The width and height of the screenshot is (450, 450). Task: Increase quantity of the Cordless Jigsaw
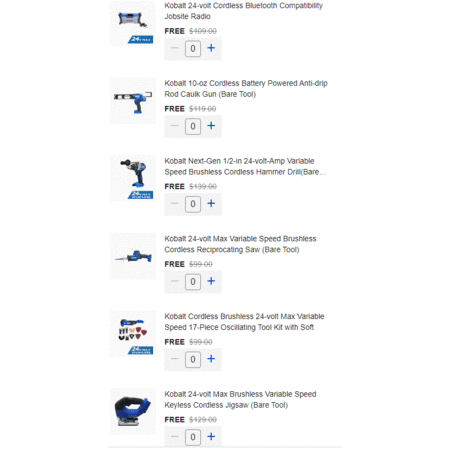[211, 436]
